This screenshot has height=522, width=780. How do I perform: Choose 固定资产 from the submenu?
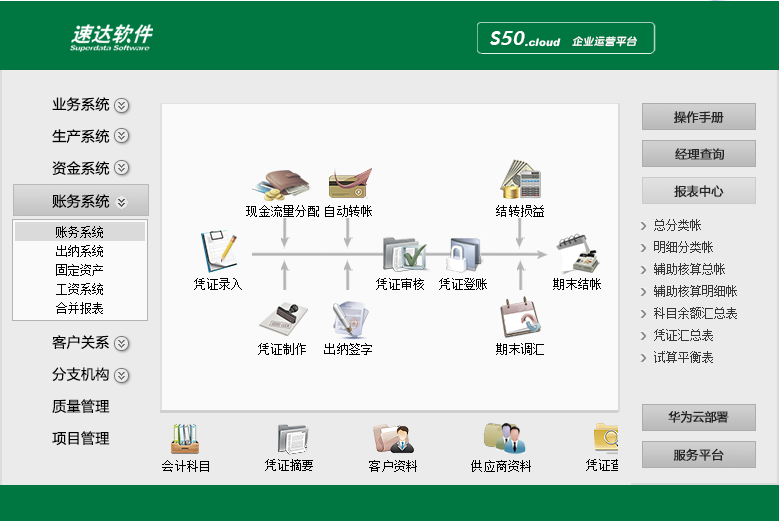pos(80,270)
